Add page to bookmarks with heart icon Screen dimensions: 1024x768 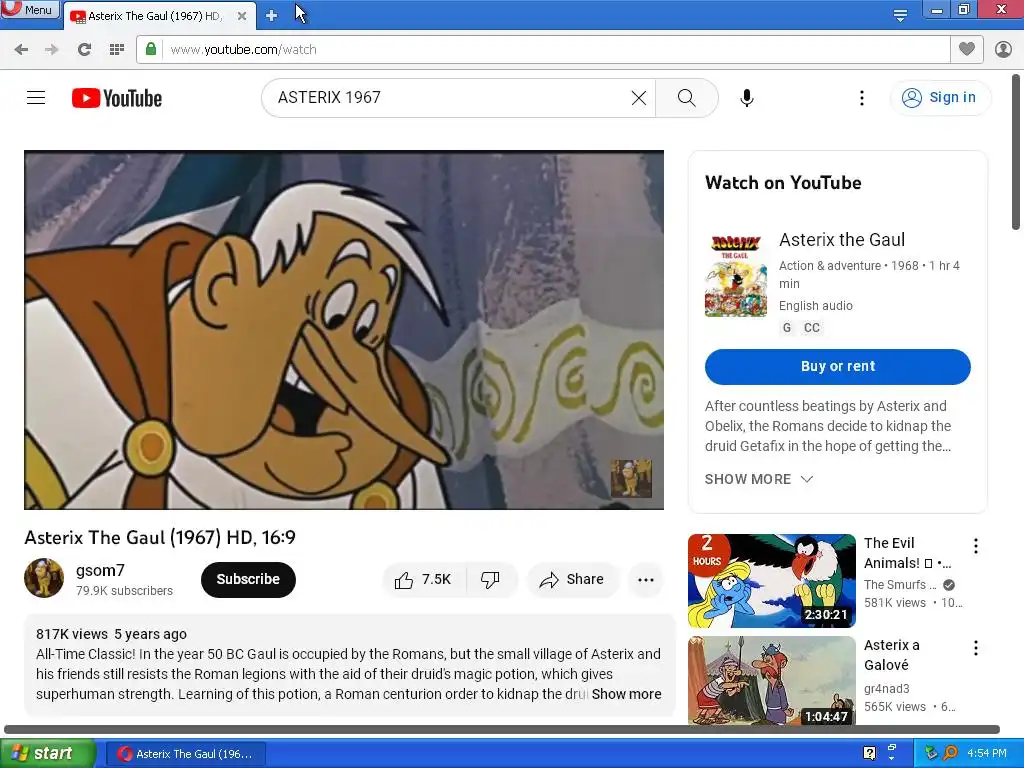click(967, 49)
